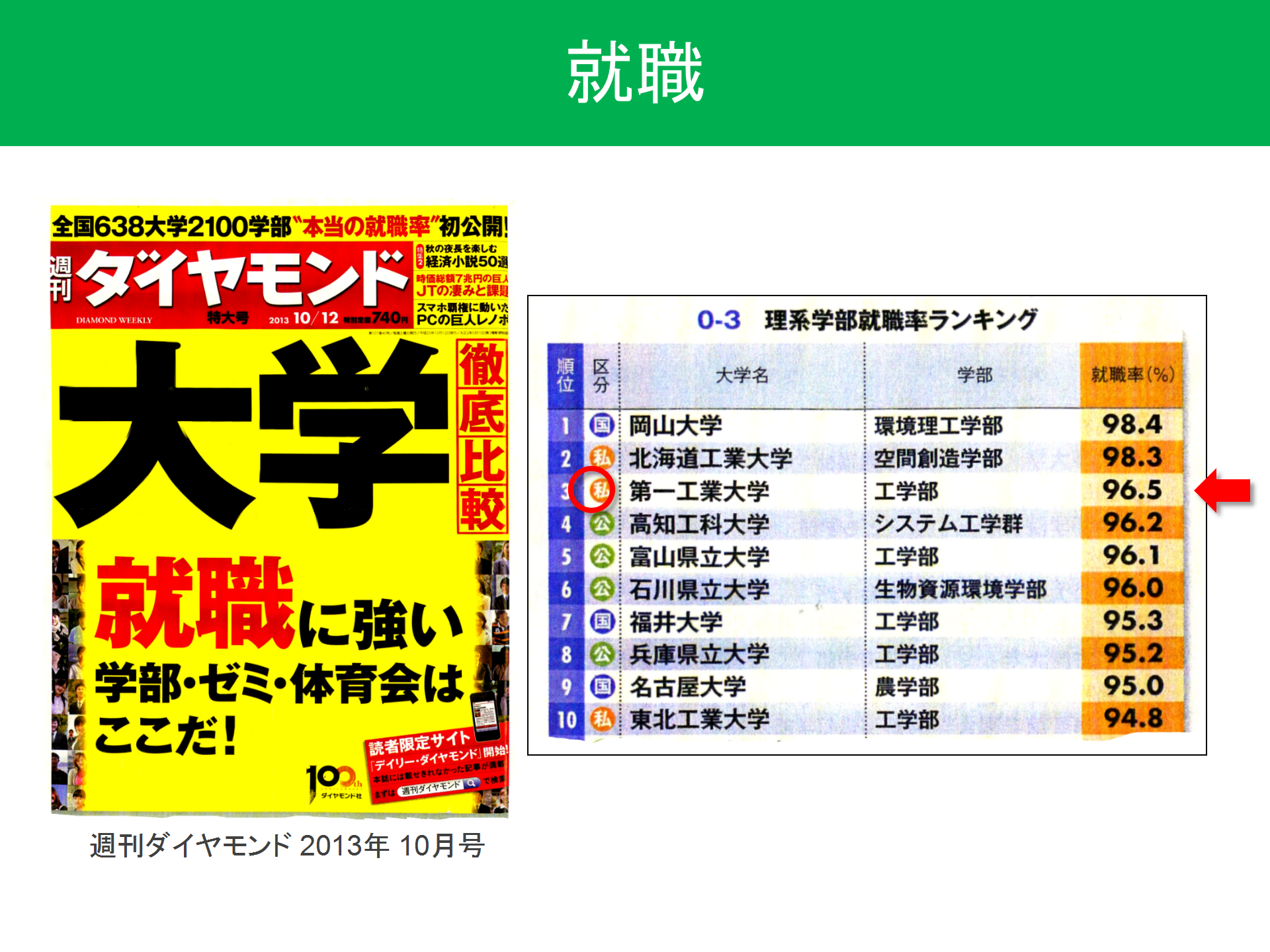Viewport: 1270px width, 952px height.
Task: Click the cover headline 全国638大学2100学部
Action: tap(171, 227)
